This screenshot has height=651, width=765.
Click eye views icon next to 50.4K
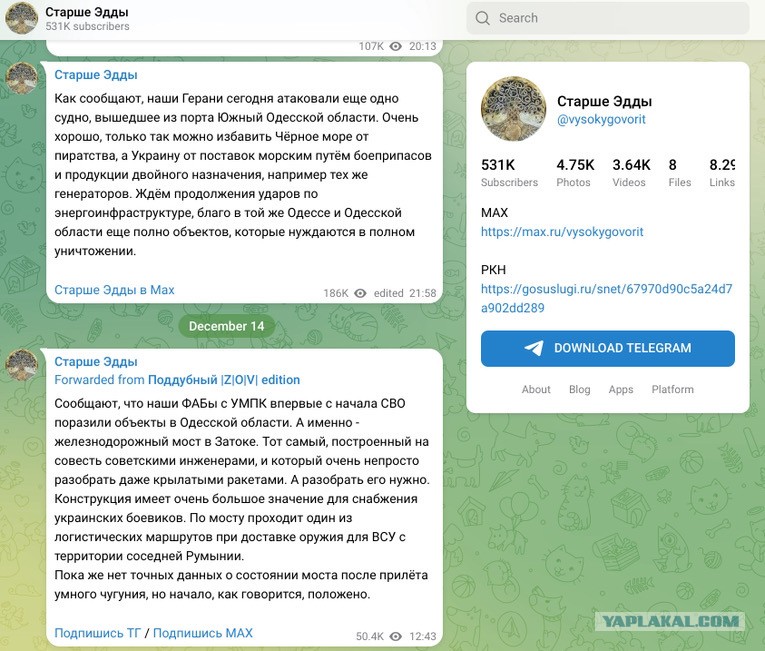pos(396,636)
